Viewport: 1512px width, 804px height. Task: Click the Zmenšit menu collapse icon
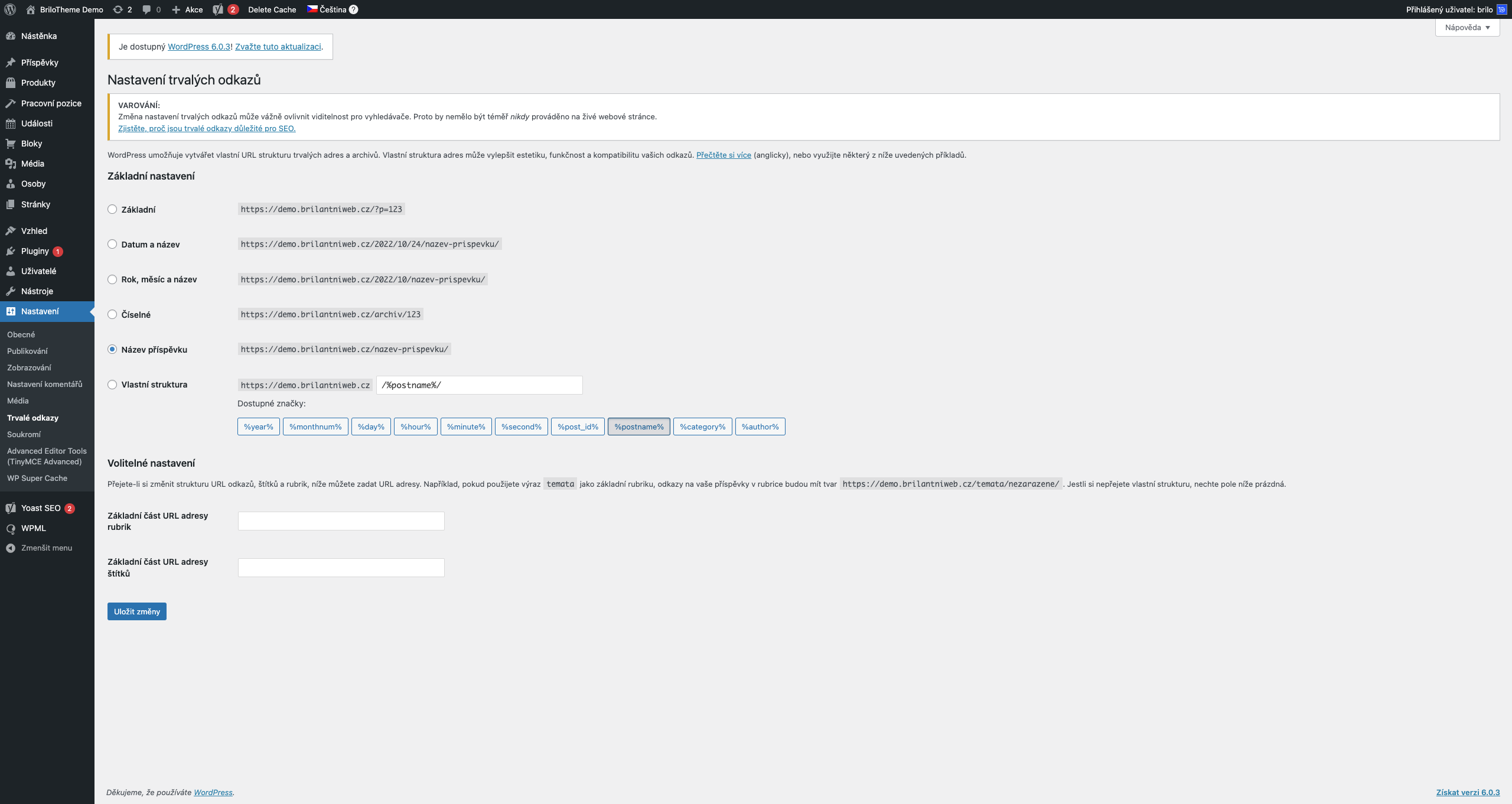click(x=11, y=548)
